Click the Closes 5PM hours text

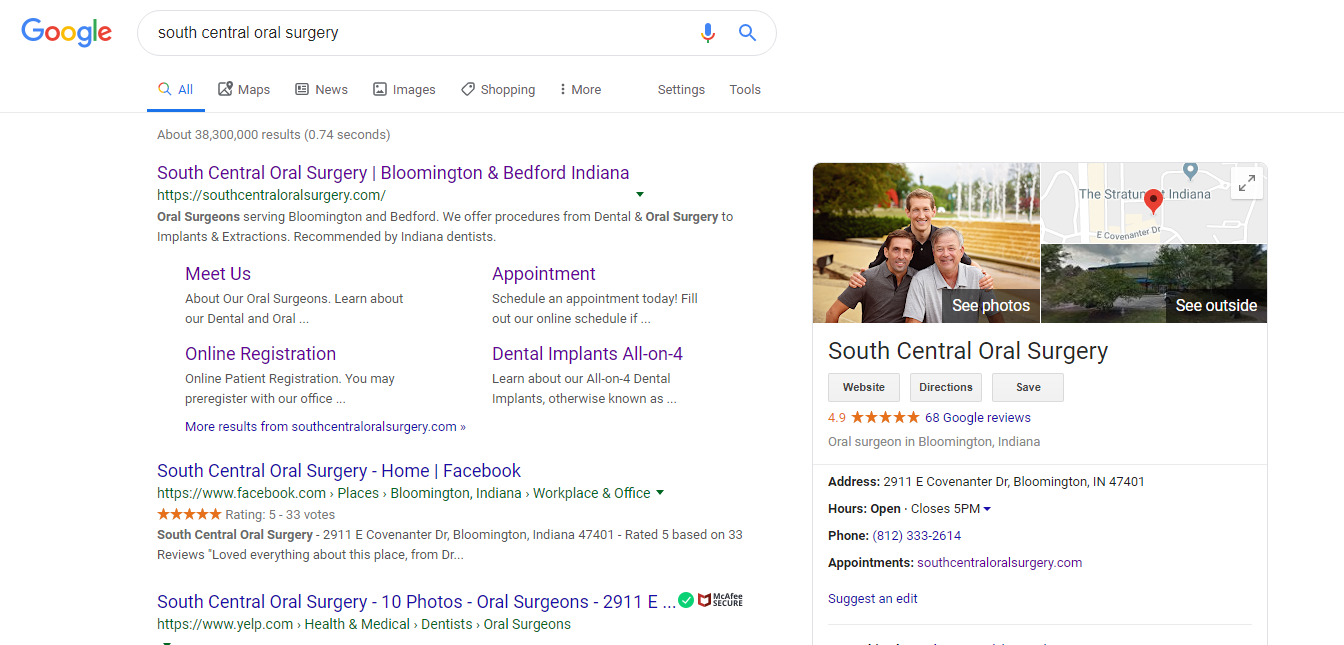tap(944, 509)
